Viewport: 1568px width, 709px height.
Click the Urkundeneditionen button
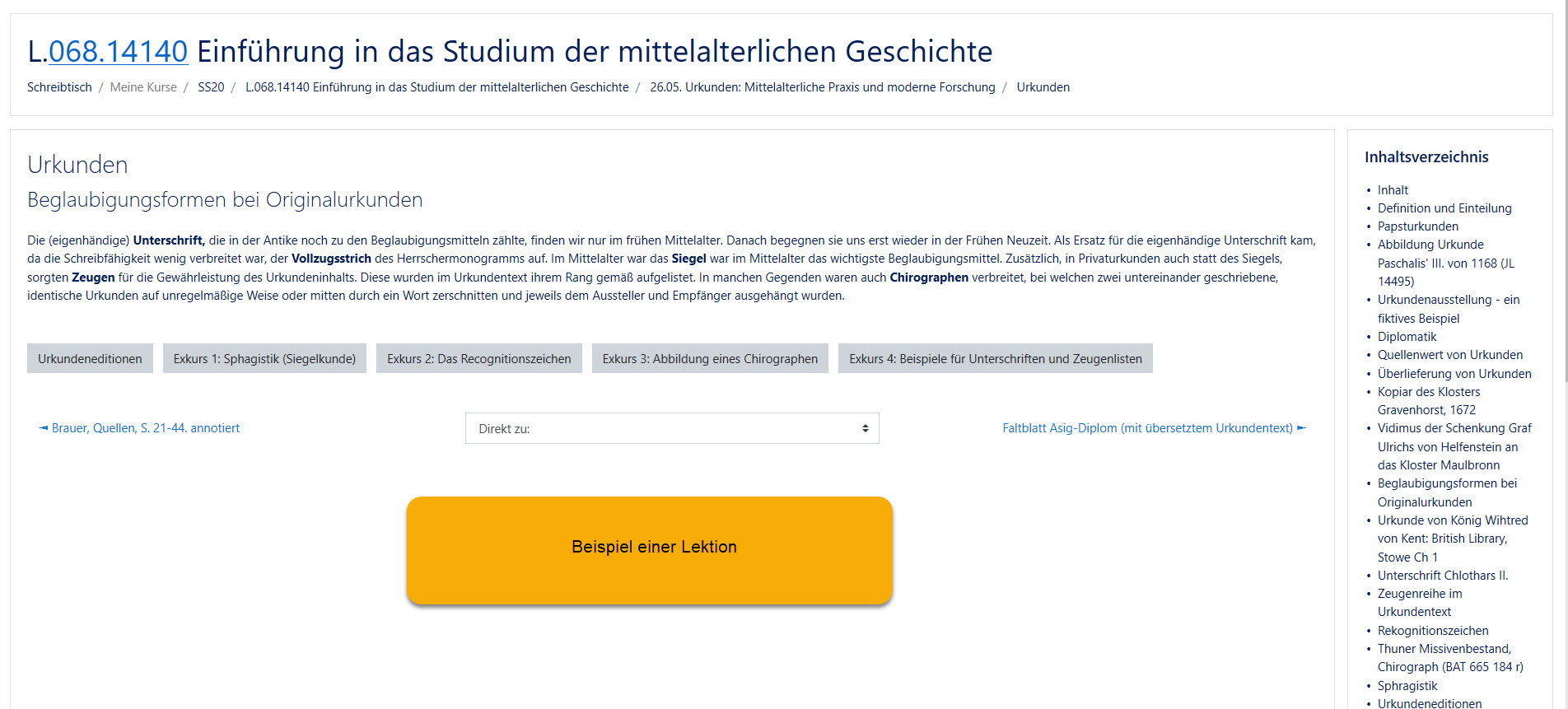tap(90, 359)
